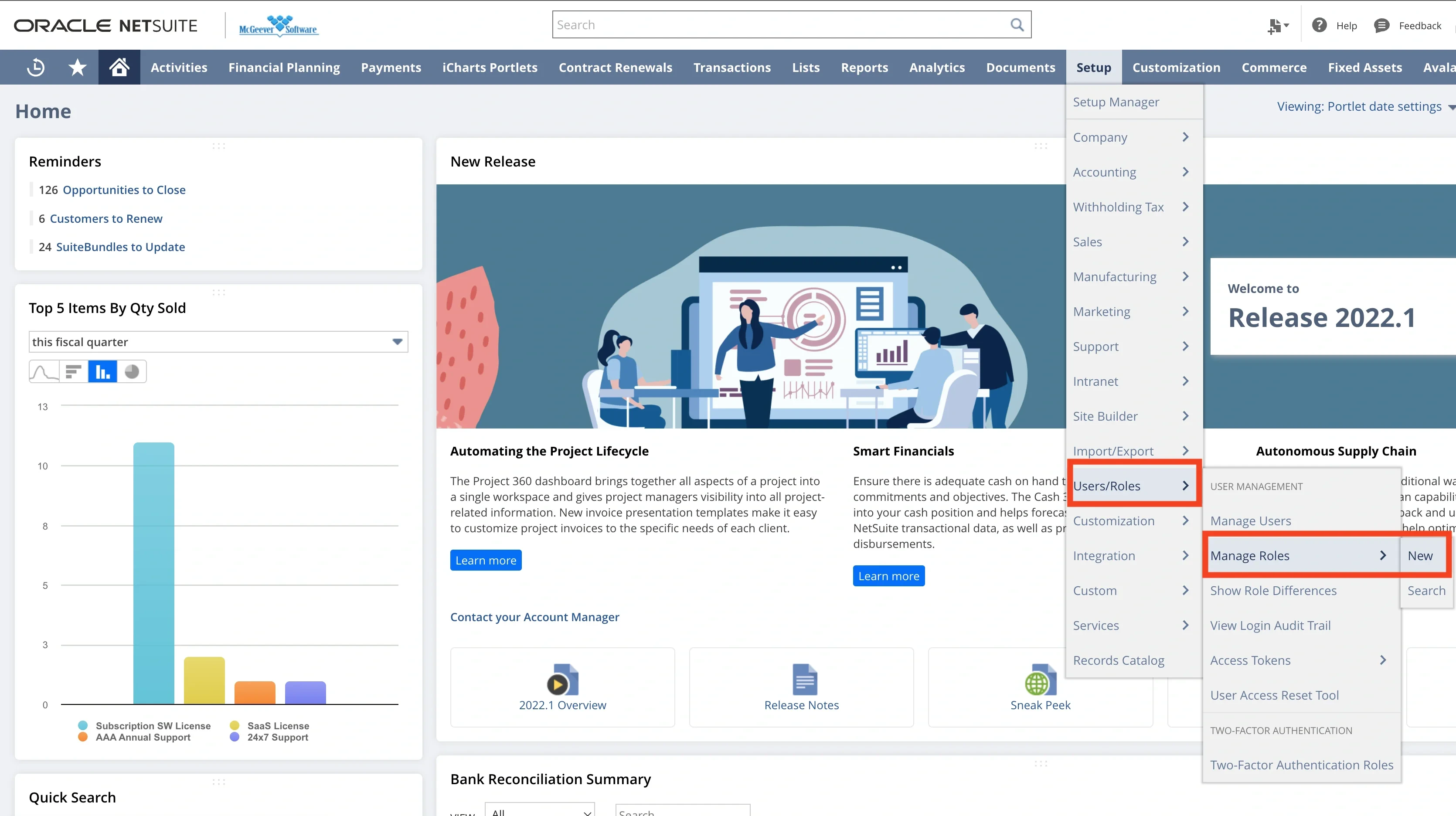The height and width of the screenshot is (816, 1456).
Task: Switch to the Reports menu
Action: [x=864, y=67]
